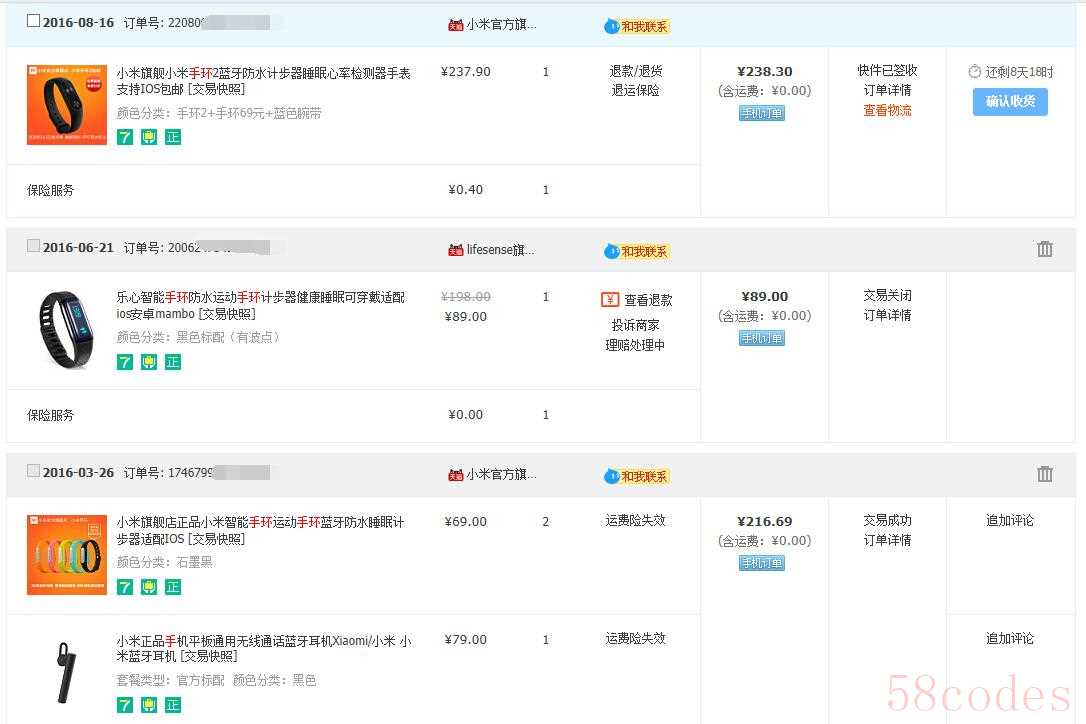Click 交易成功 status text
1086x724 pixels.
887,521
